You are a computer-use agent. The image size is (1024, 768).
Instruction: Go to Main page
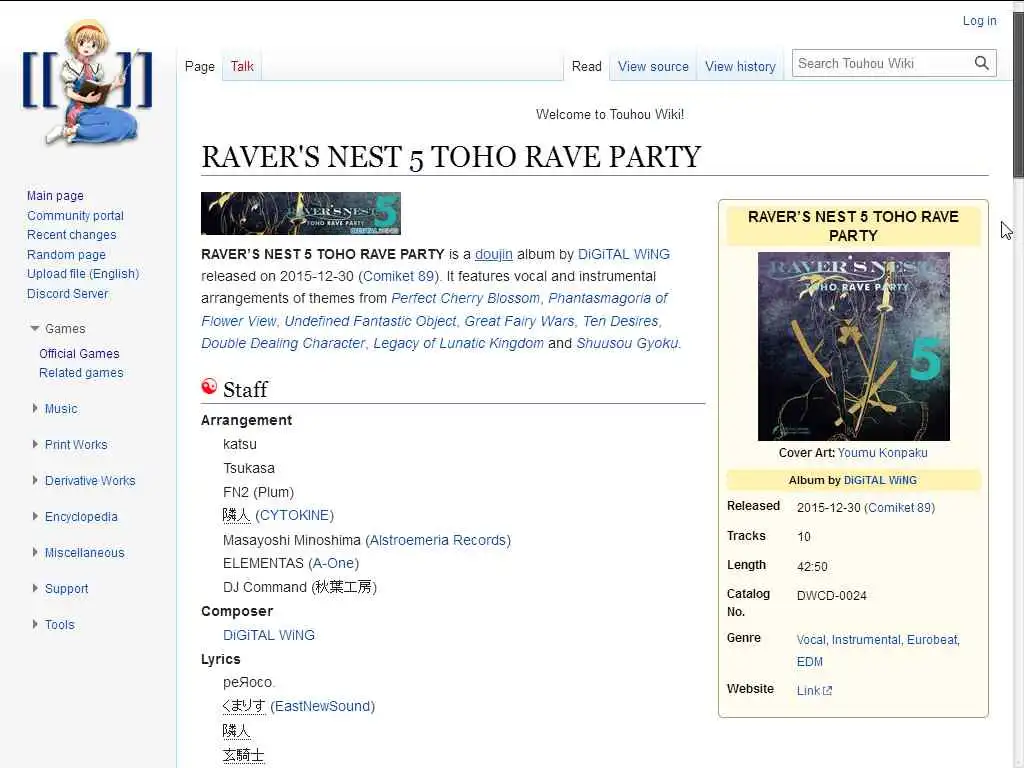click(x=55, y=196)
